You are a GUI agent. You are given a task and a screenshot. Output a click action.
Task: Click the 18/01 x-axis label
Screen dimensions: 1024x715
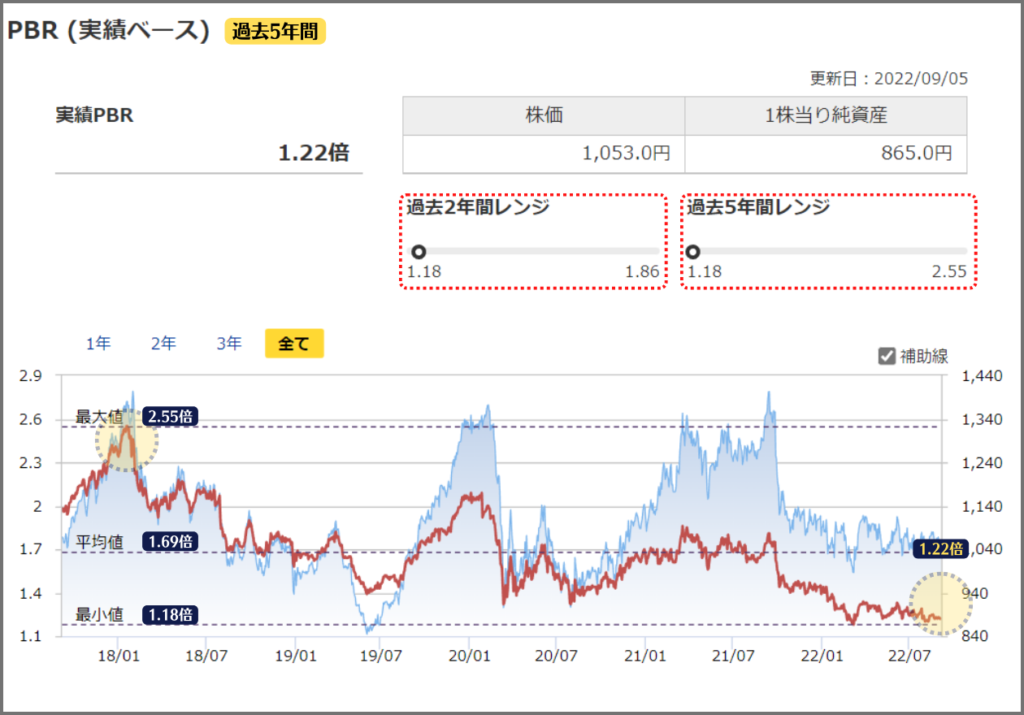click(118, 656)
